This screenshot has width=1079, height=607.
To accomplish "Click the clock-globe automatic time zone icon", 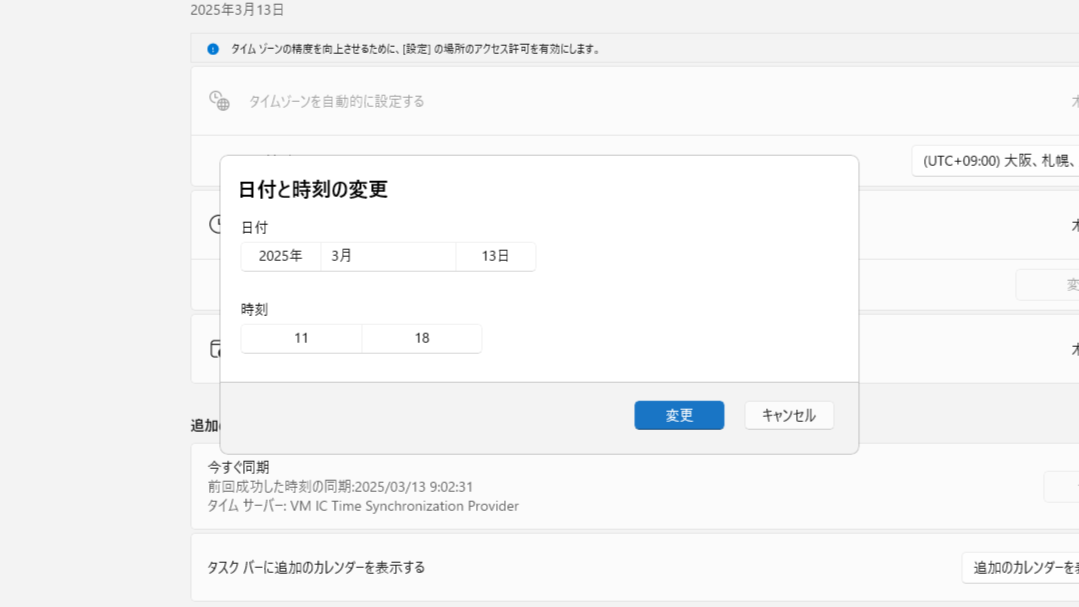I will coord(219,100).
